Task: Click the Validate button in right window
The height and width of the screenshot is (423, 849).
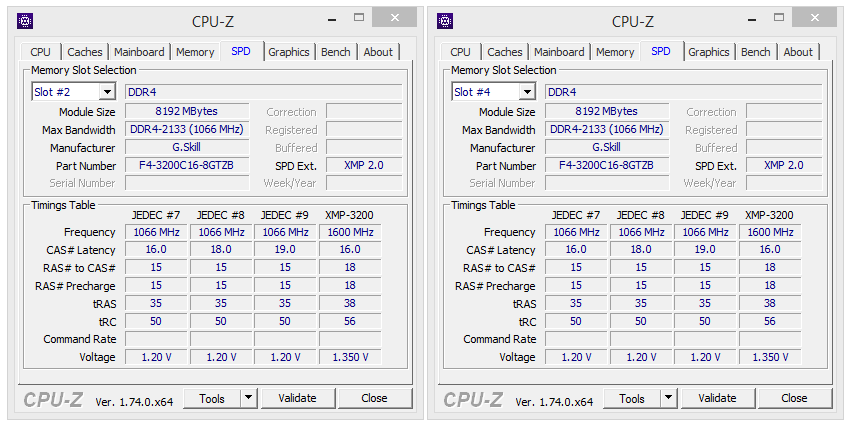Action: 717,398
